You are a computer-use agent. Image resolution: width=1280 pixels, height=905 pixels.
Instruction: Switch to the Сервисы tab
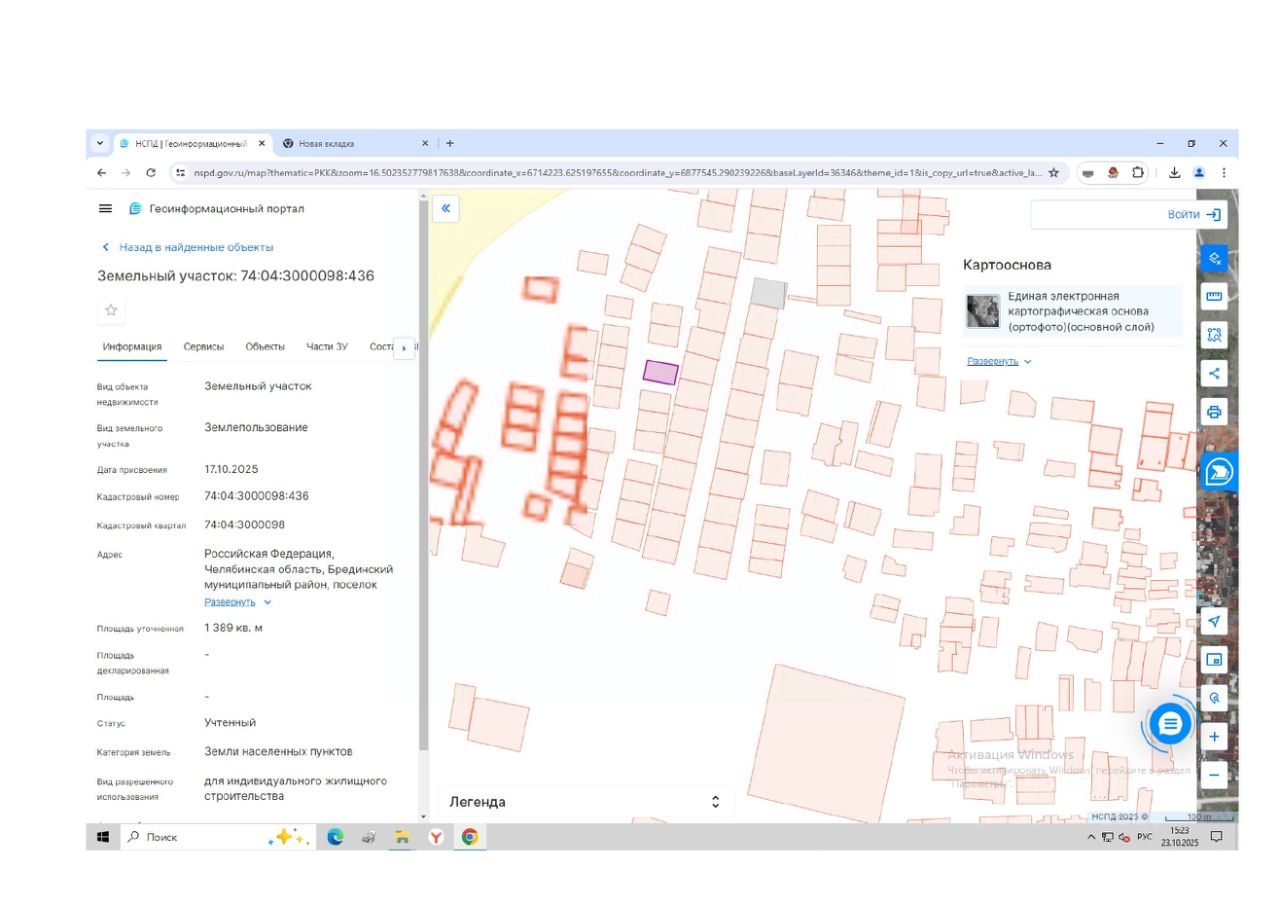coord(204,347)
